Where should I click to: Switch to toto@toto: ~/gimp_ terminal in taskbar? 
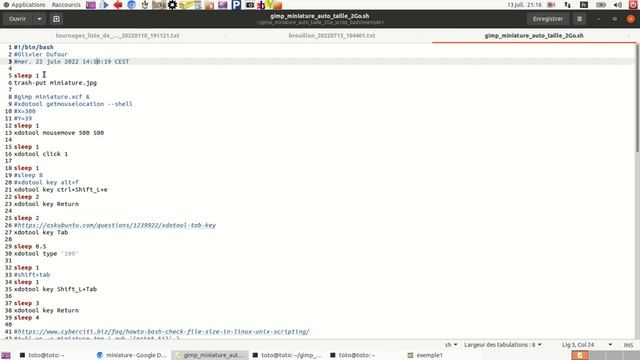[x=287, y=355]
